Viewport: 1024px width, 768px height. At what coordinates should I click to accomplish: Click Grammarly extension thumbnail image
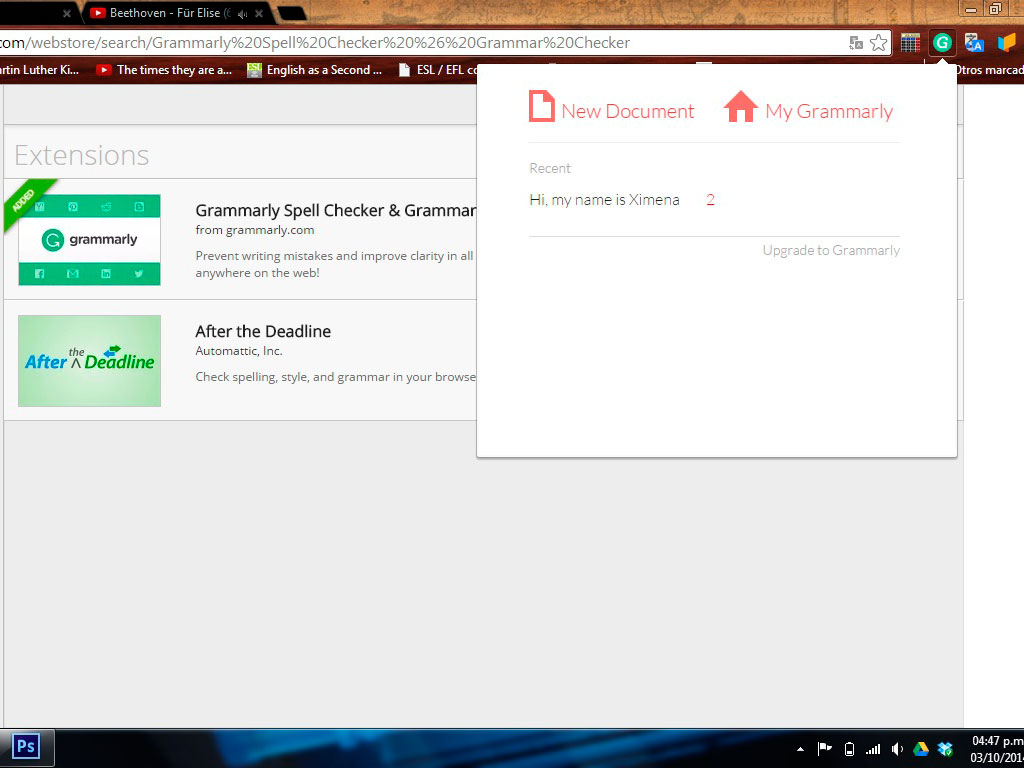[89, 240]
